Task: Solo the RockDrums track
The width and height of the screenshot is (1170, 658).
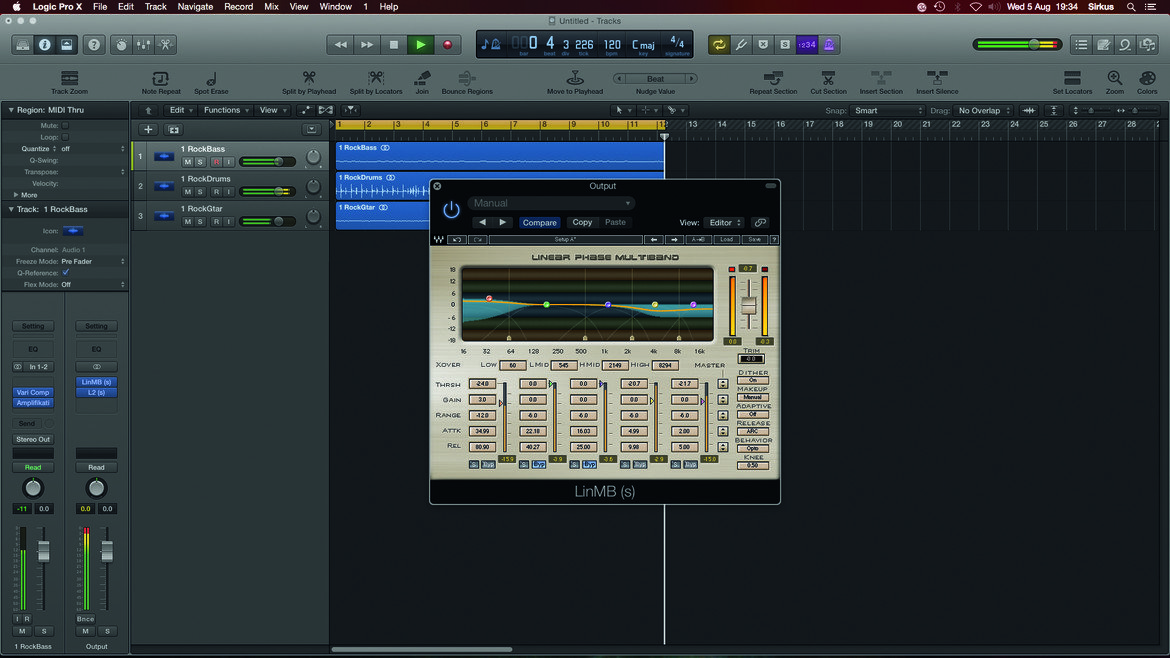Action: (200, 192)
